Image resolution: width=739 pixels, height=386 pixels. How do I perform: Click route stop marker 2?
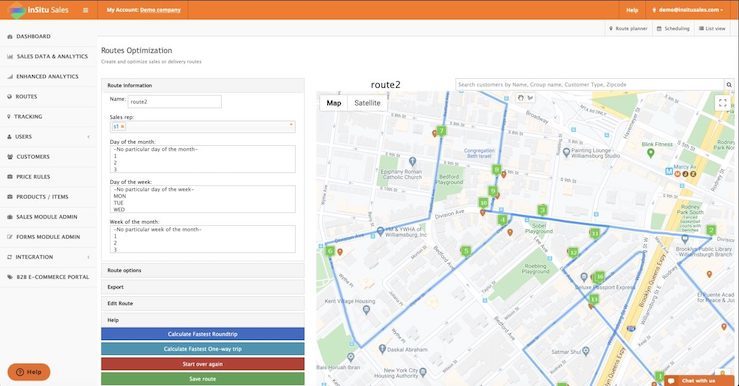pos(711,230)
